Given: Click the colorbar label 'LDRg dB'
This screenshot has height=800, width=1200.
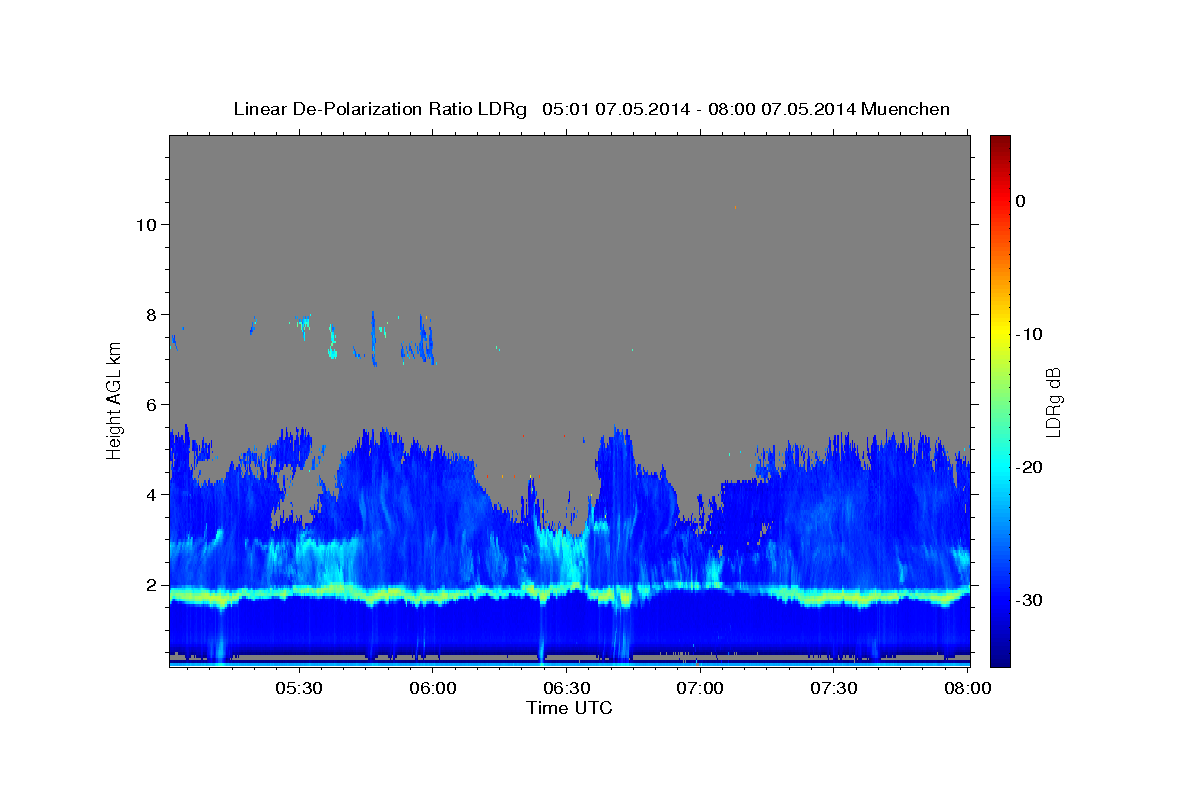Looking at the screenshot, I should [1053, 401].
